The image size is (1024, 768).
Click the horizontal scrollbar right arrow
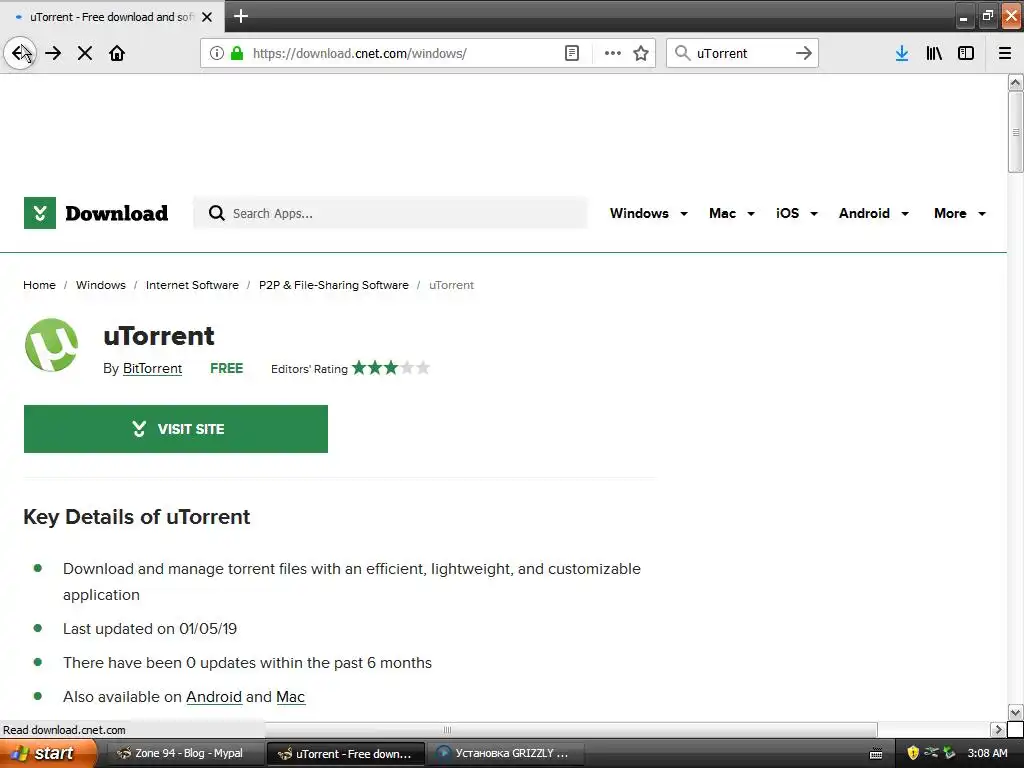(998, 729)
